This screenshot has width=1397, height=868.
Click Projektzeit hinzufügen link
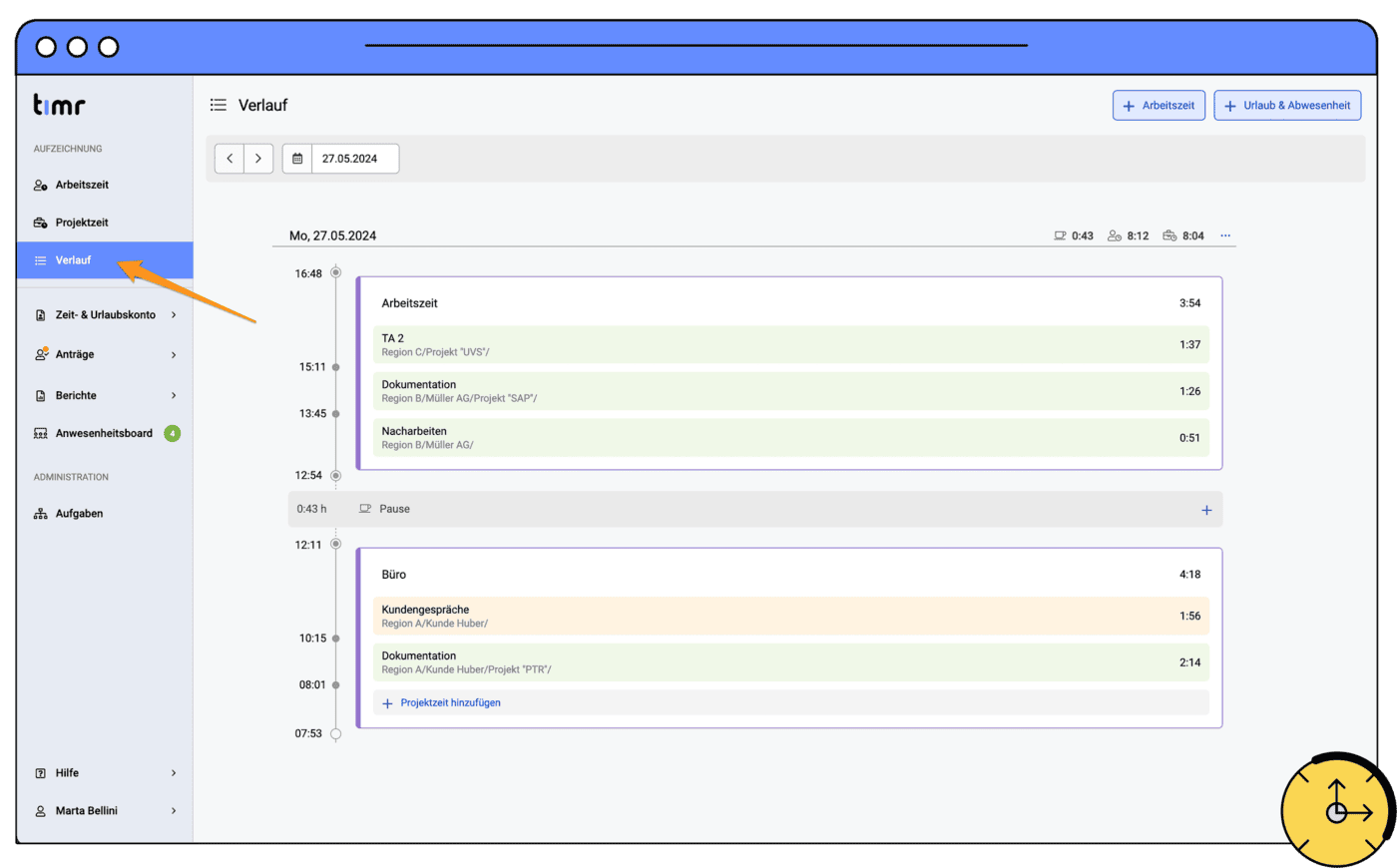[x=450, y=703]
